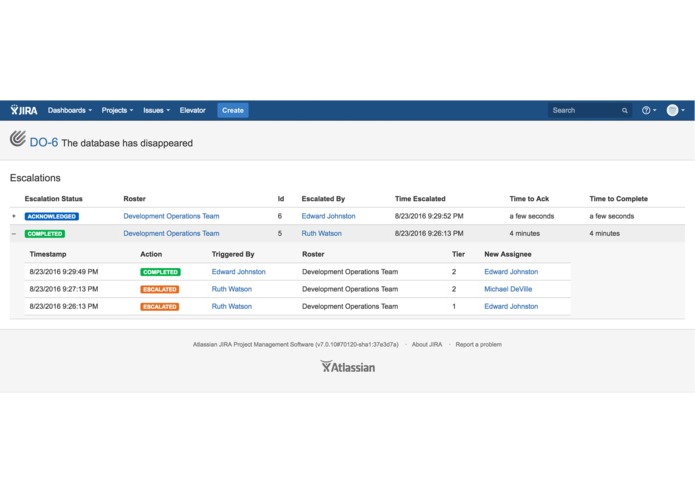Open the user avatar profile menu

pos(675,110)
